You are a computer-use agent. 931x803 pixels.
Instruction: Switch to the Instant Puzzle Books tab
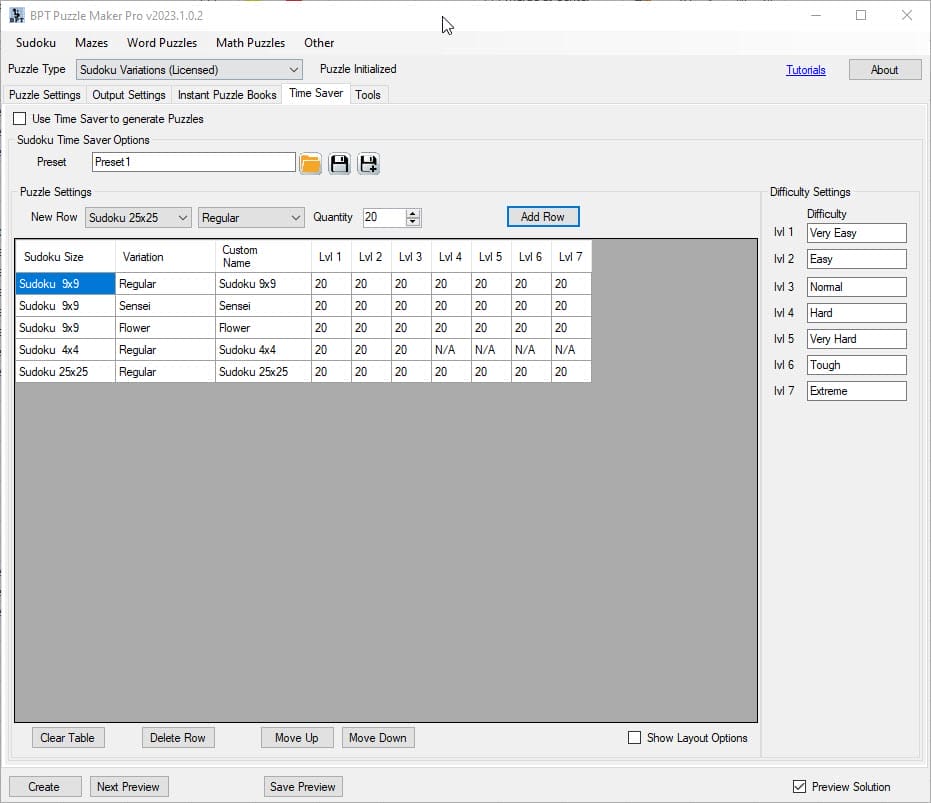click(x=227, y=95)
